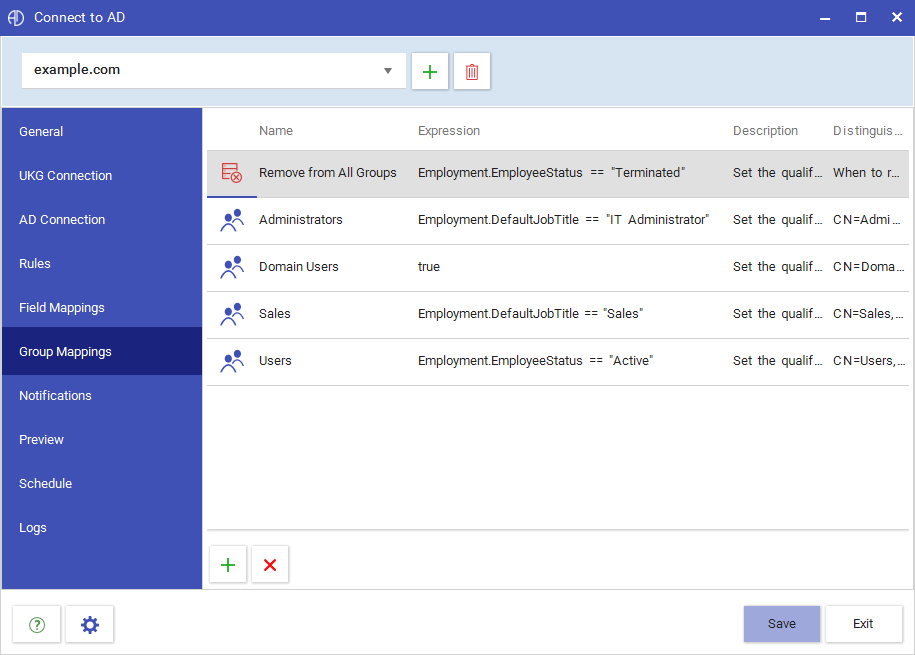Click the Description column header
This screenshot has width=915, height=655.
tap(765, 131)
